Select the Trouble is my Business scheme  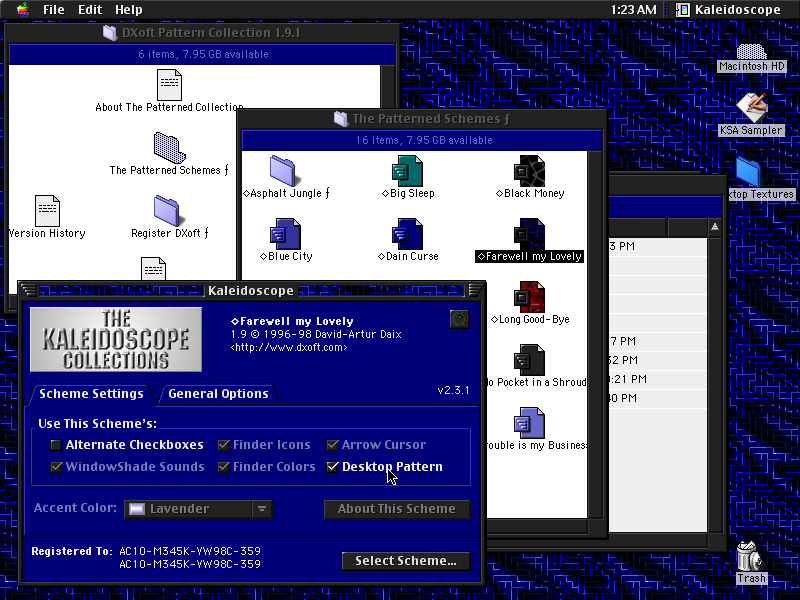pos(529,423)
